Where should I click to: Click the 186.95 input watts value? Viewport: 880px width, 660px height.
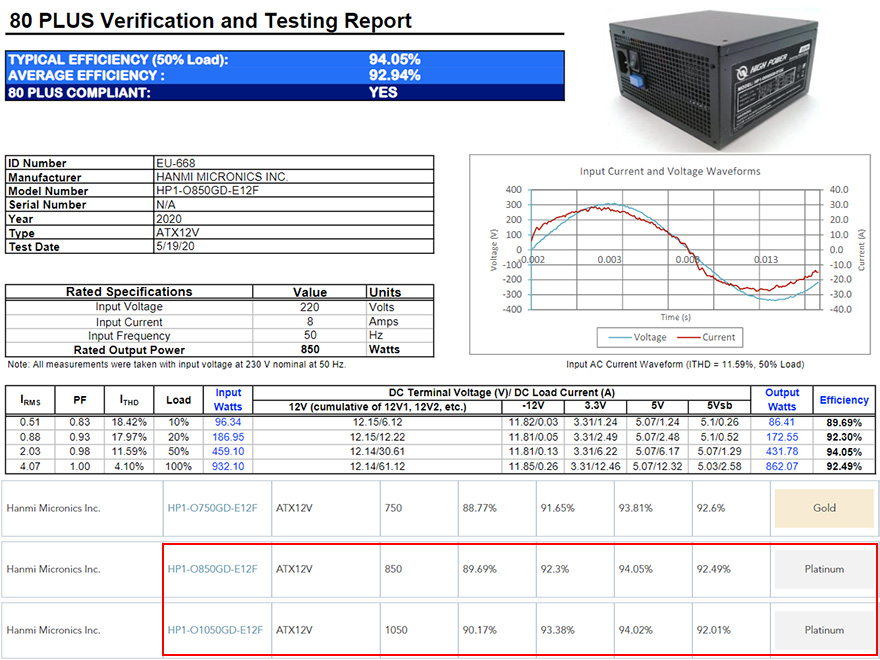pos(228,437)
